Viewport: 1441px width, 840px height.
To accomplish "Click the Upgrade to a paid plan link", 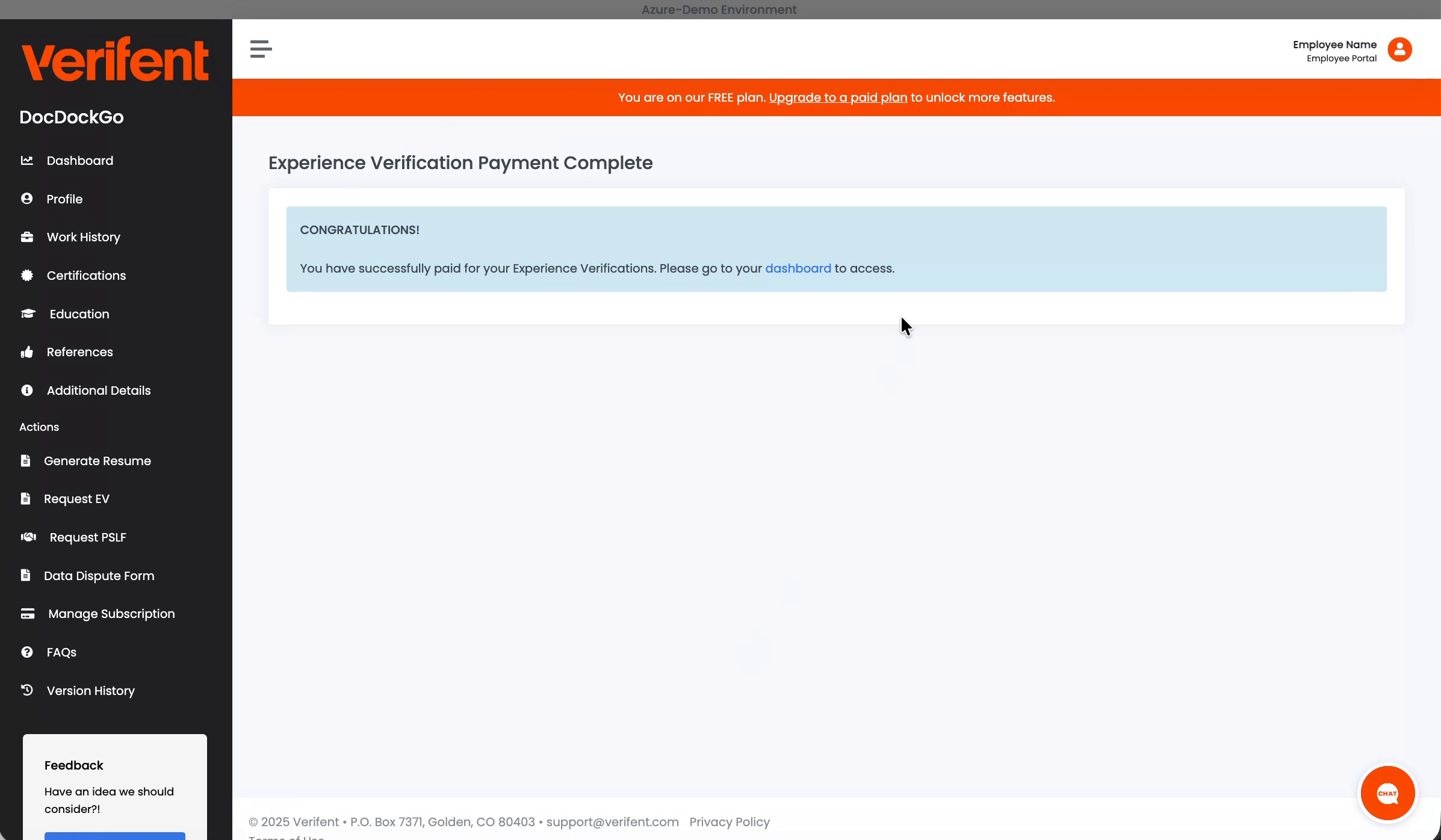I will pos(838,97).
